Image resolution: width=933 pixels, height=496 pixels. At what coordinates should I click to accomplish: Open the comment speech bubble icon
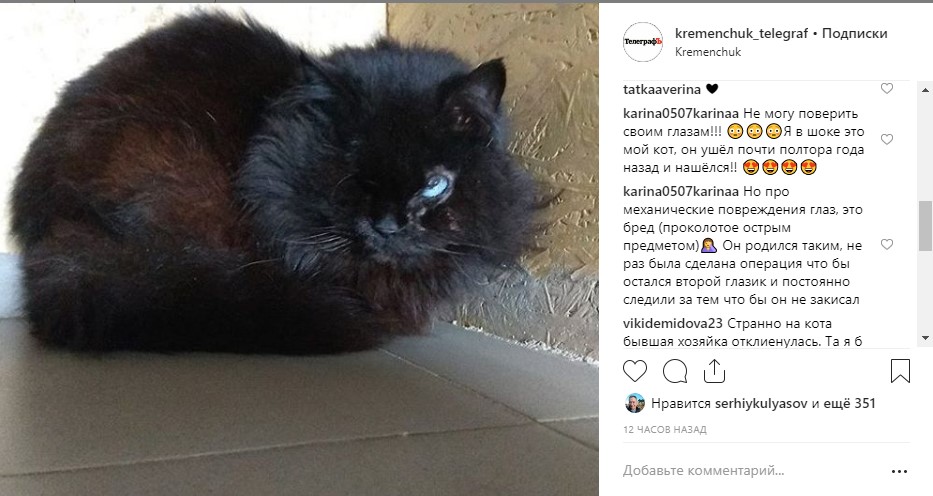click(x=675, y=371)
